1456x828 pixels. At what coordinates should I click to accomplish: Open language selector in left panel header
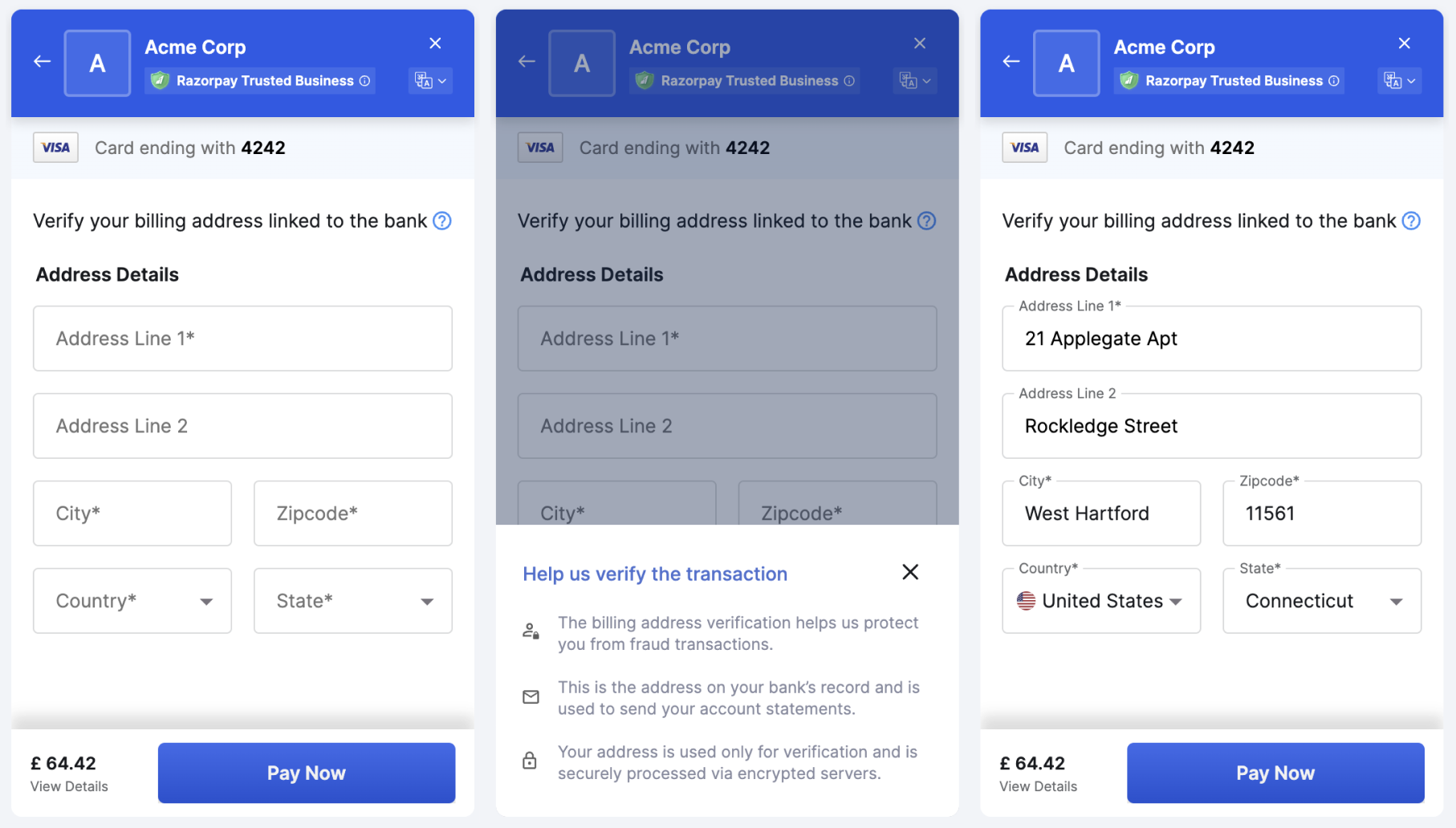pyautogui.click(x=430, y=80)
